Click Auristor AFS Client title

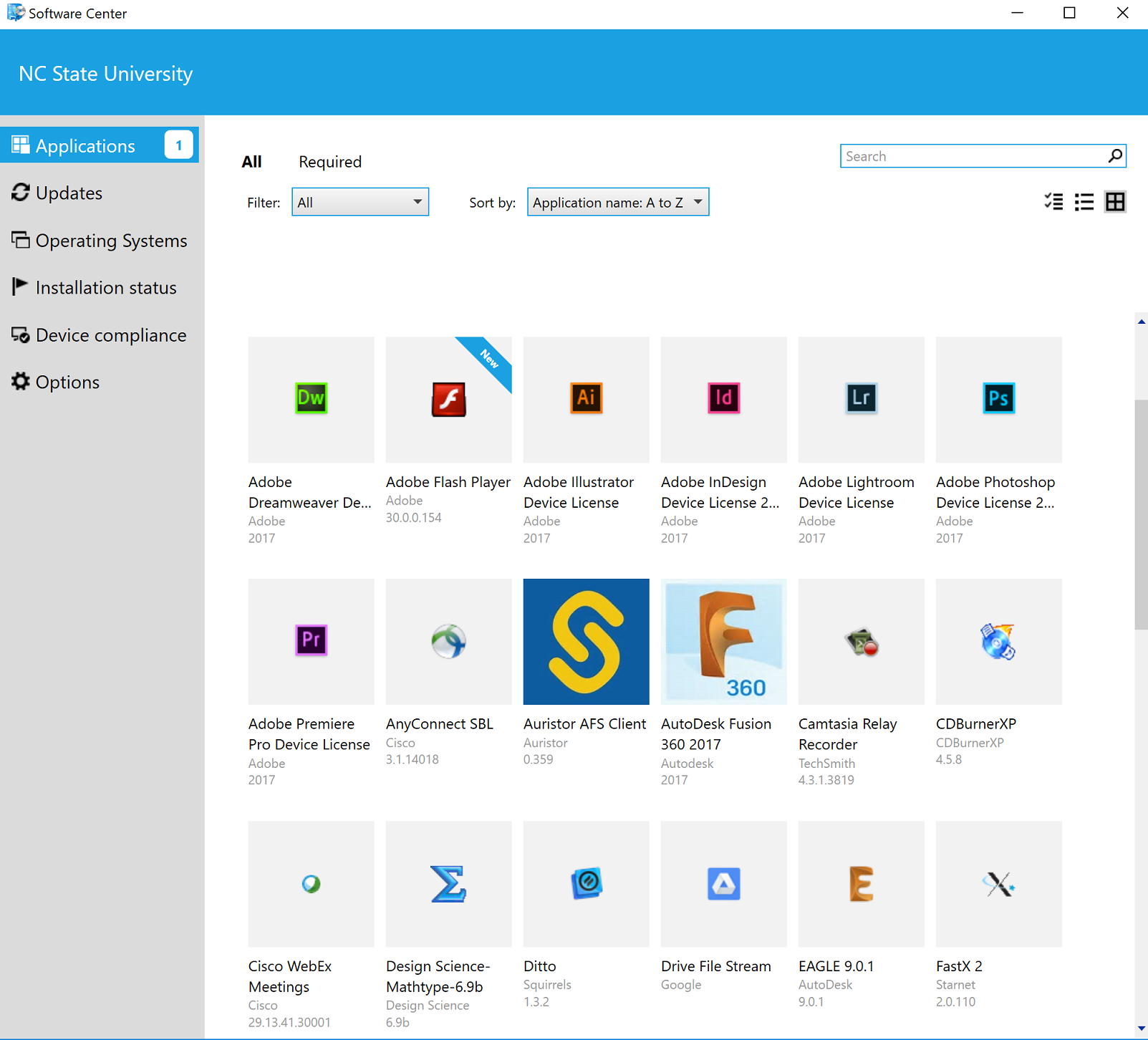point(585,724)
